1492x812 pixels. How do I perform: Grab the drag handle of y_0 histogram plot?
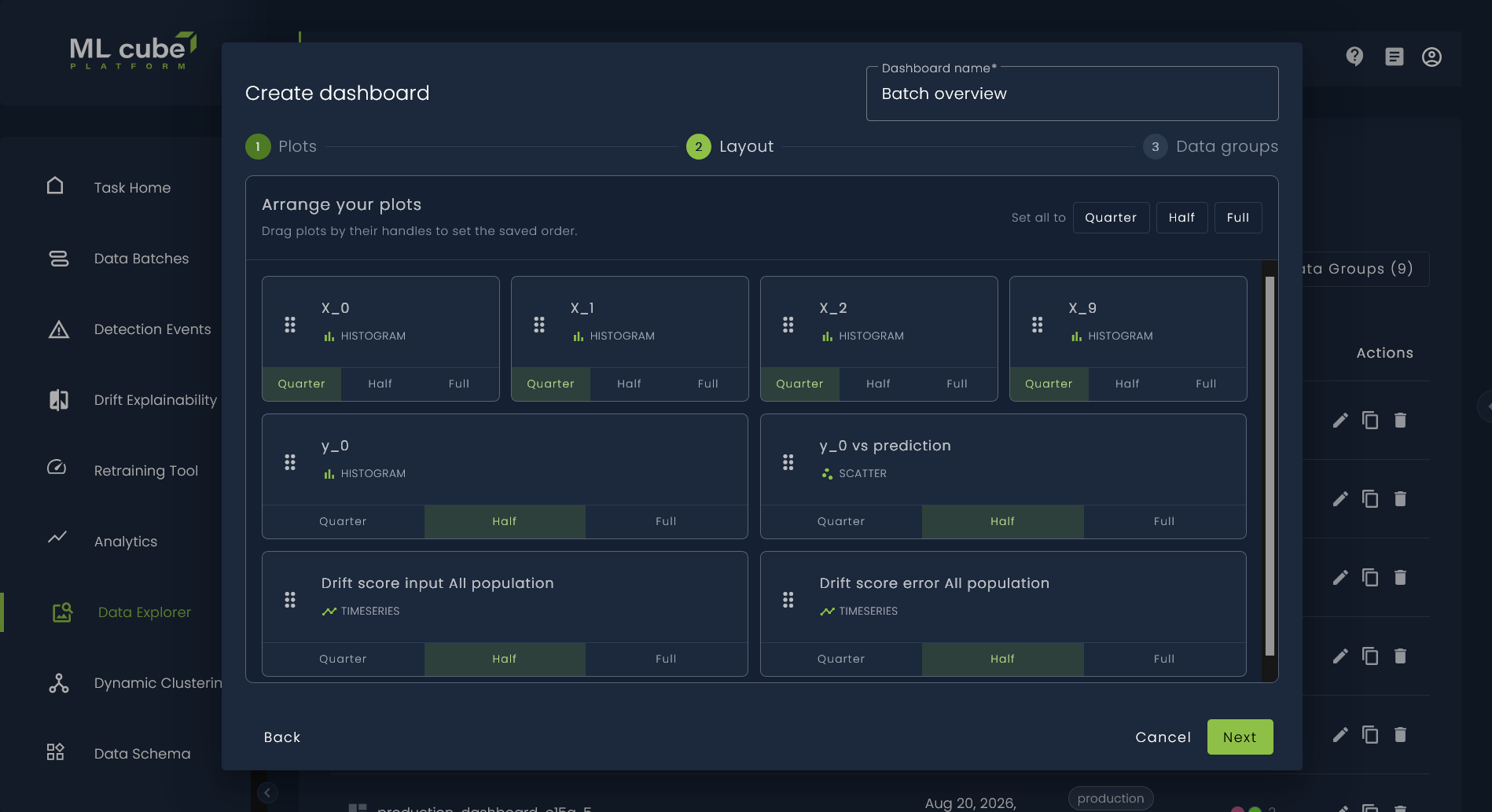click(x=290, y=462)
